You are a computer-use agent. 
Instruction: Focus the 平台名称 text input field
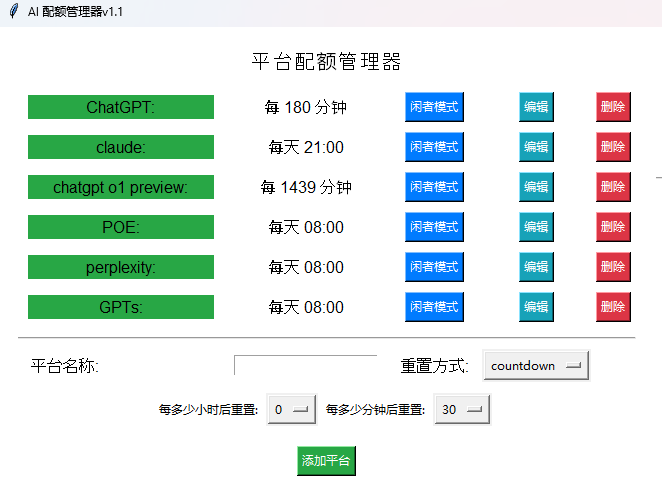pyautogui.click(x=305, y=365)
